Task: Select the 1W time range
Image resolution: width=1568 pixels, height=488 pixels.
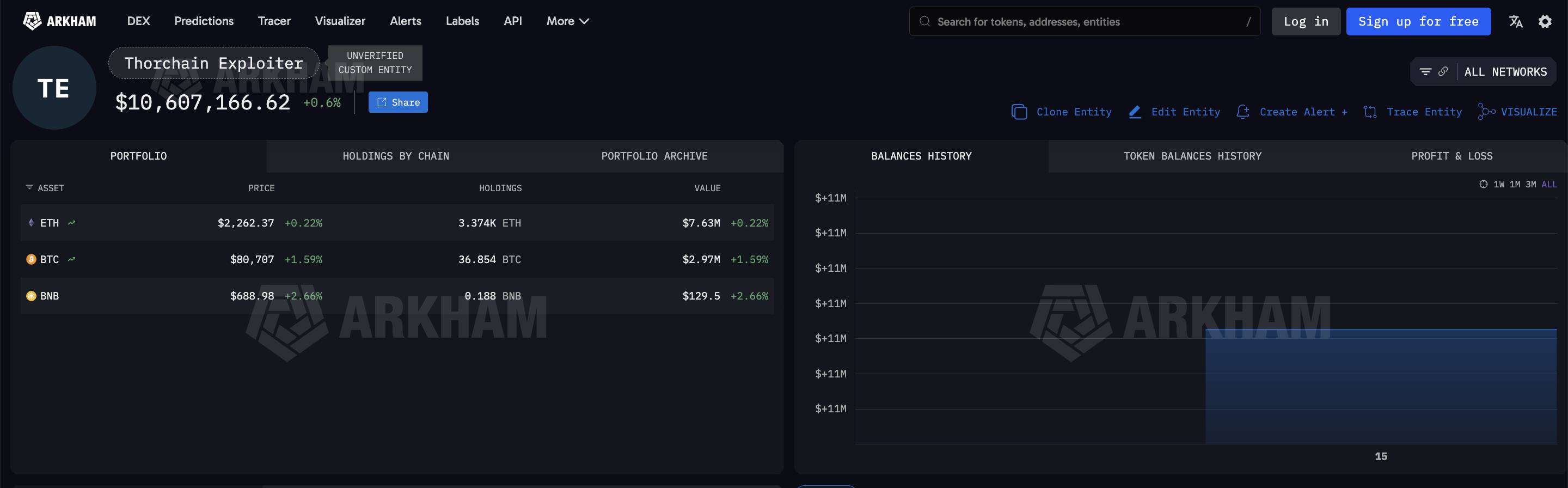Action: [x=1499, y=185]
